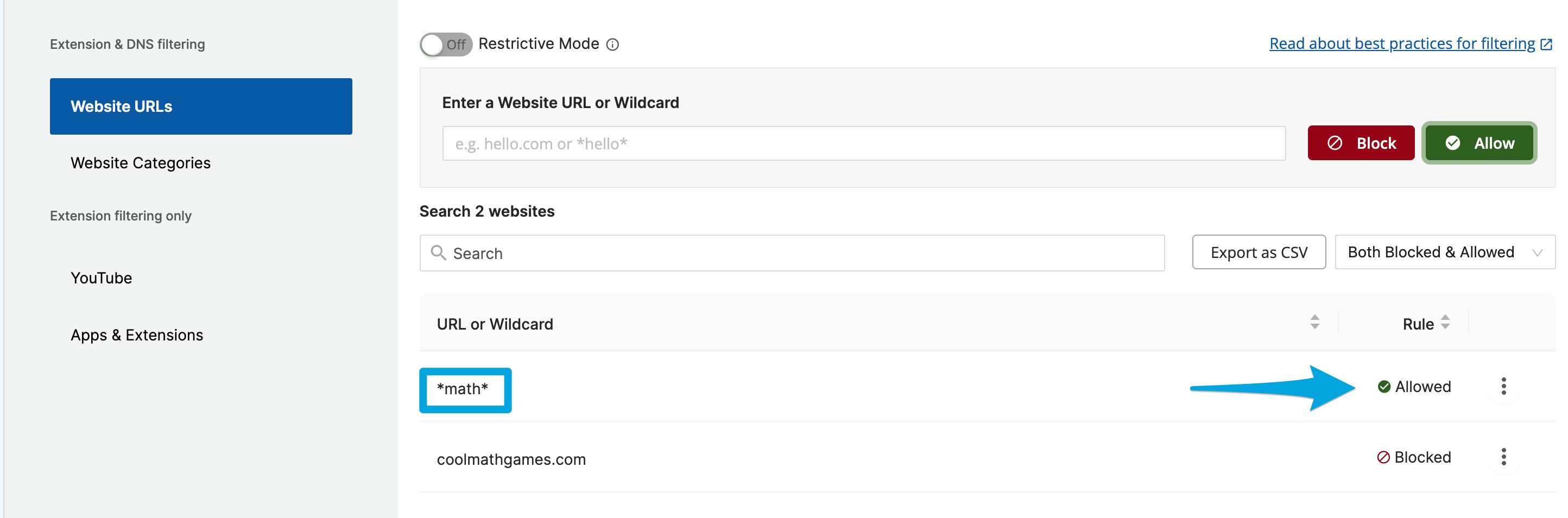Open Website Categories section
The width and height of the screenshot is (1568, 518).
pos(141,163)
